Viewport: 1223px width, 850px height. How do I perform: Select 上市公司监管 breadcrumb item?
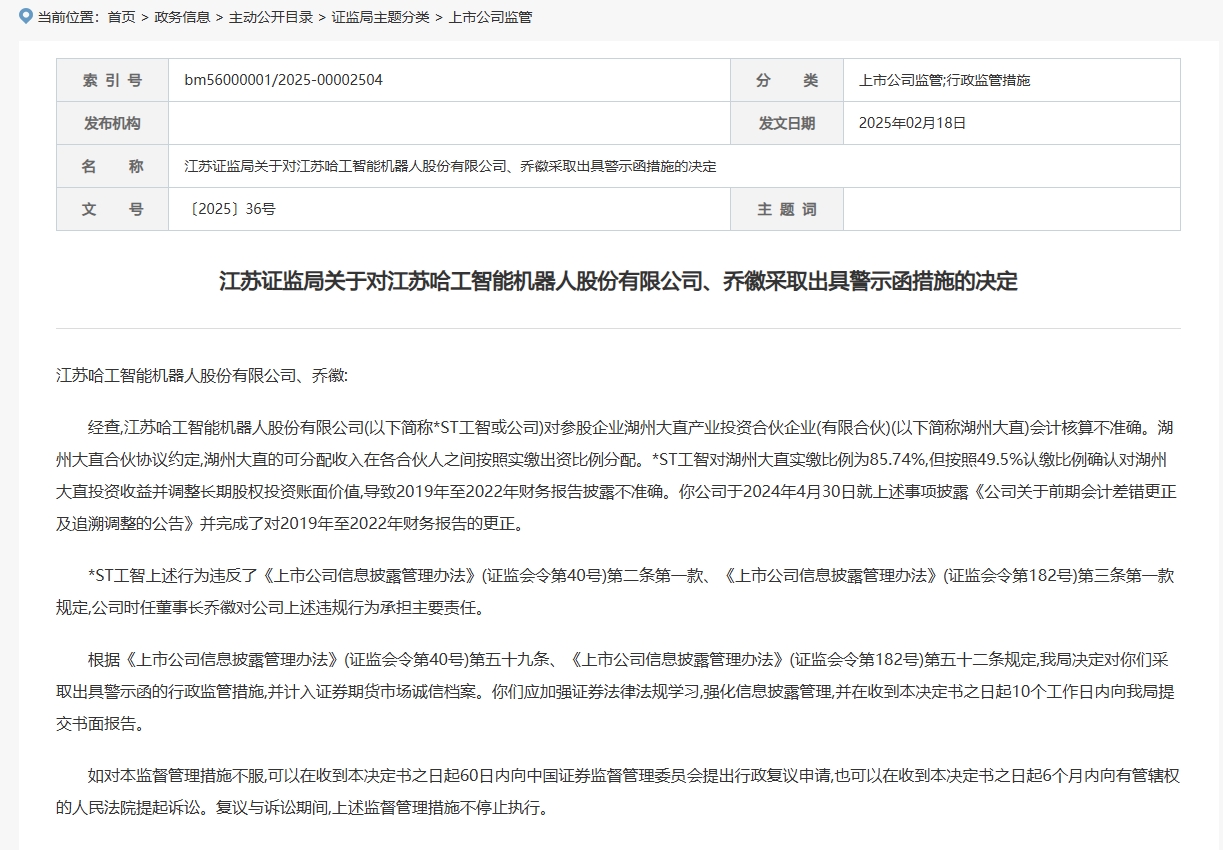coord(490,17)
